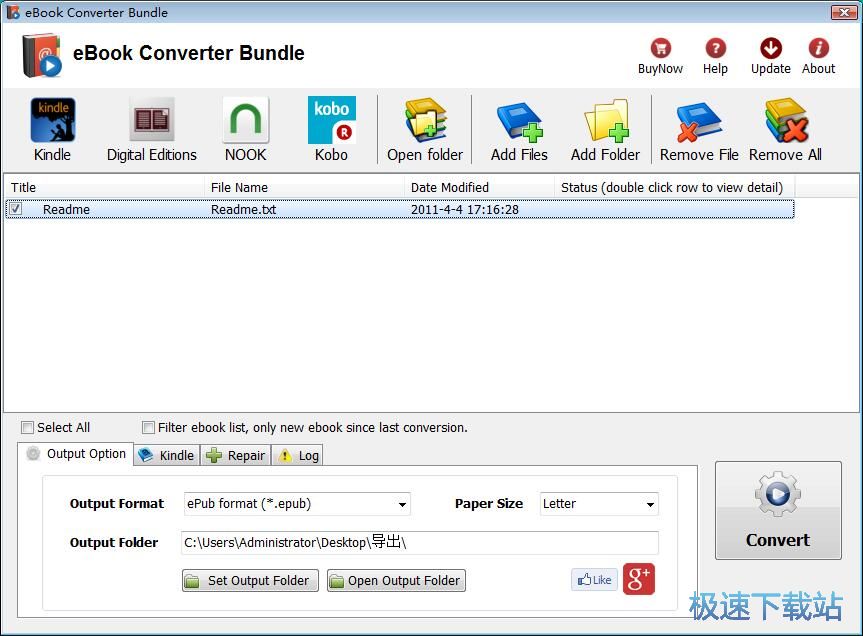Clear the list with Remove All
Screen dimensions: 863x636
tap(786, 120)
